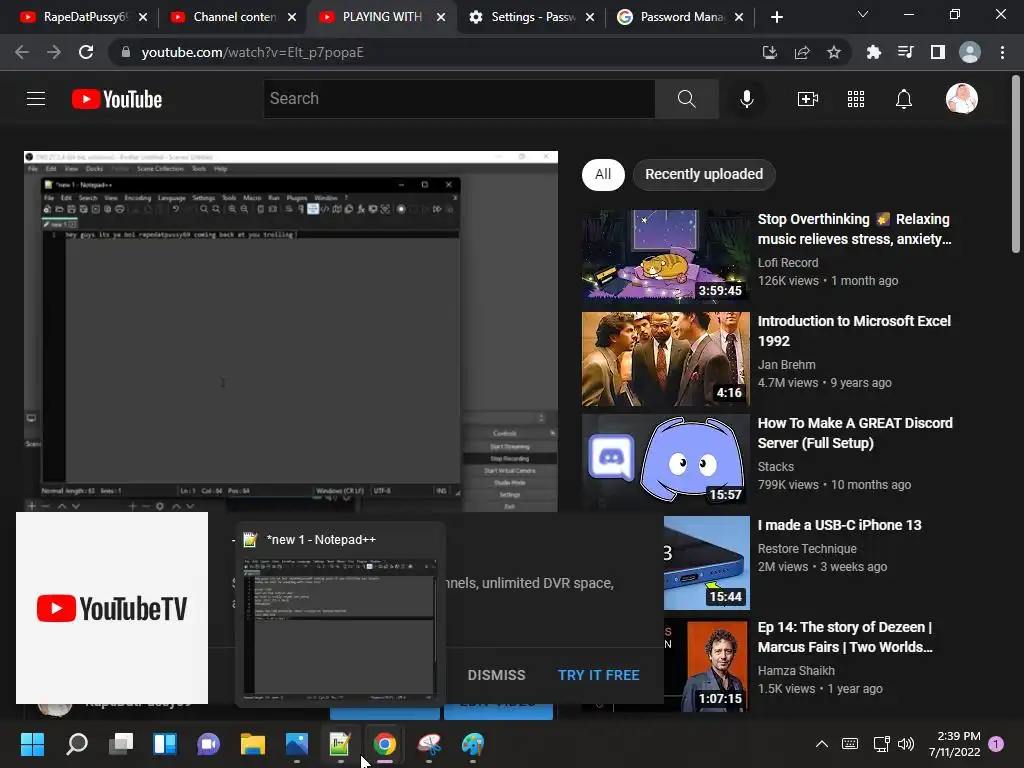Open the YouTube account avatar menu

click(x=961, y=99)
